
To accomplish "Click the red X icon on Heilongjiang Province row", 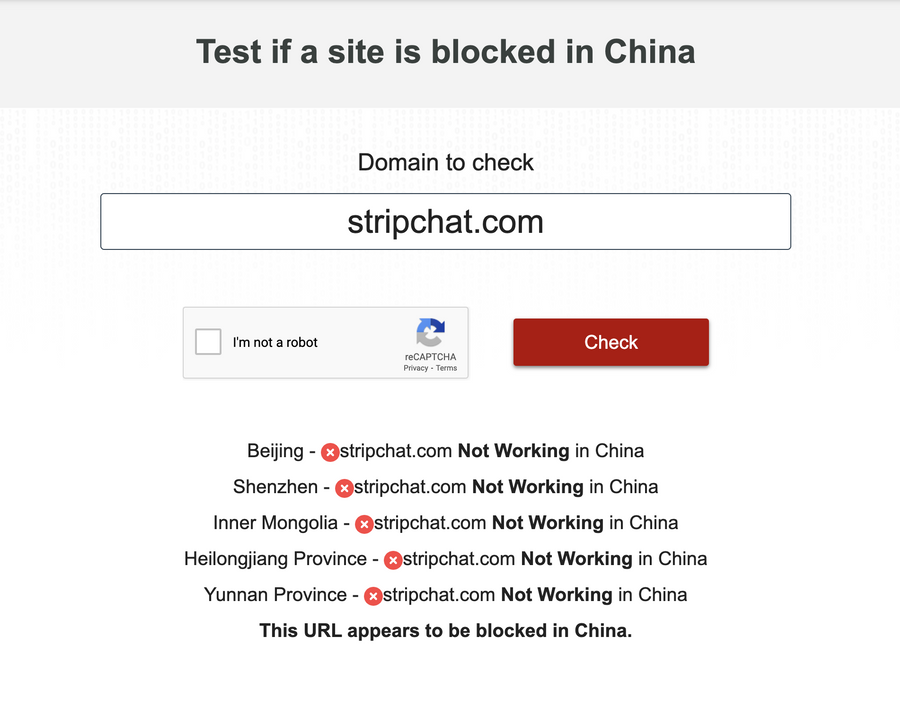I will coord(393,560).
